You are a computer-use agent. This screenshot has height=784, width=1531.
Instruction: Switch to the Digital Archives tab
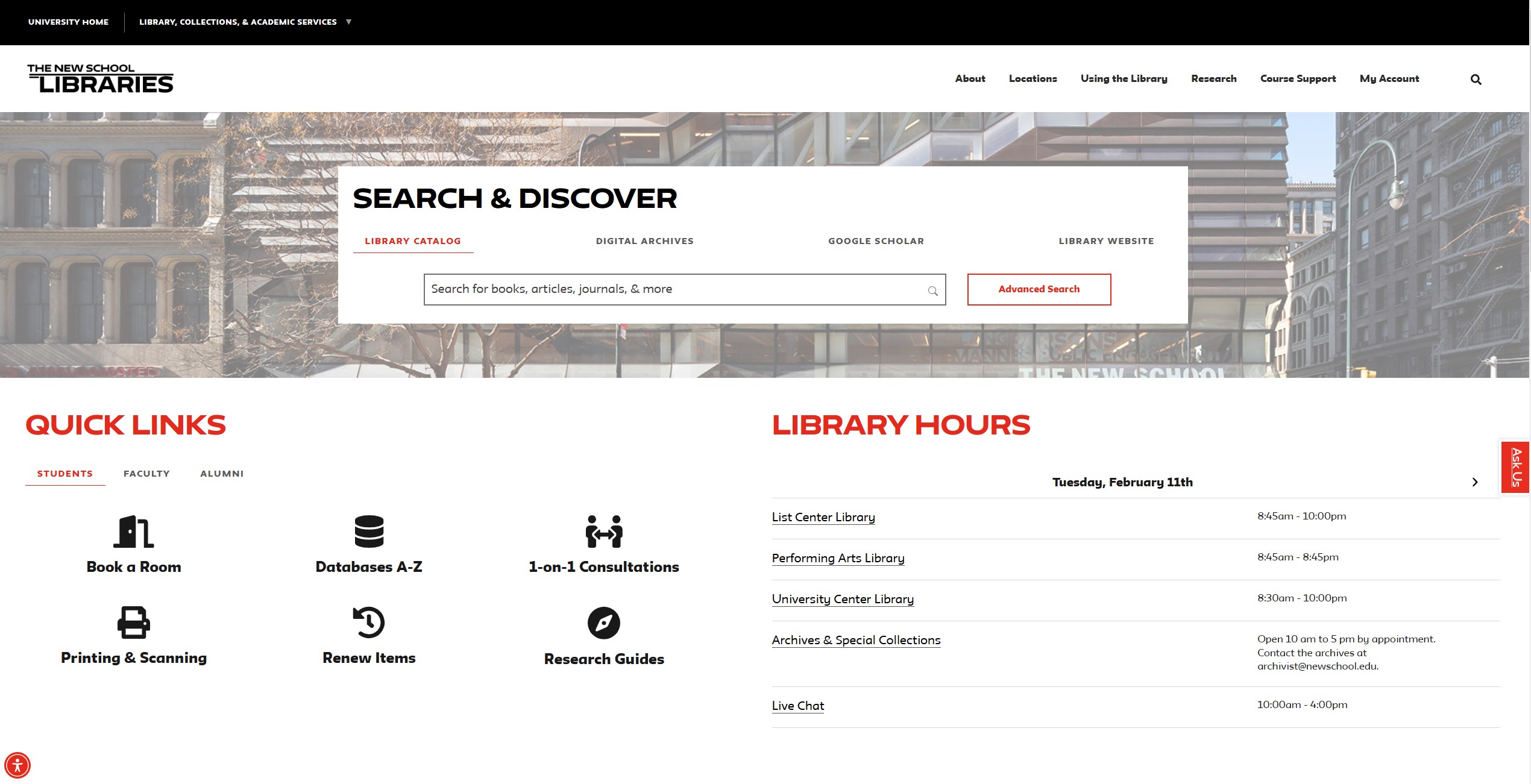(x=644, y=241)
